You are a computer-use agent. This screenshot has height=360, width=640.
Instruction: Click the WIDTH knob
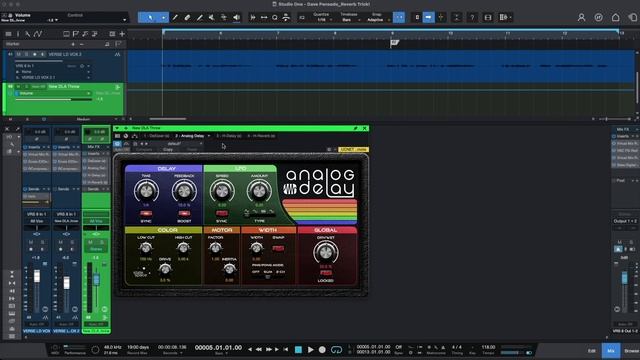tap(256, 247)
